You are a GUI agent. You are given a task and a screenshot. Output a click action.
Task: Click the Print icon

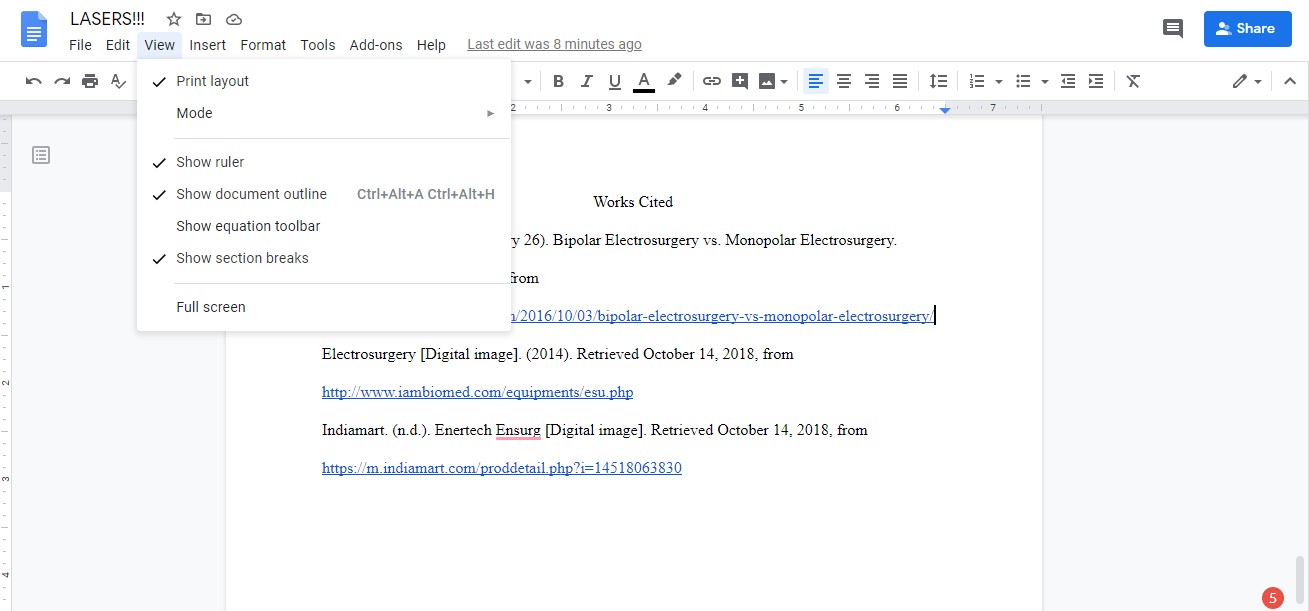(90, 81)
